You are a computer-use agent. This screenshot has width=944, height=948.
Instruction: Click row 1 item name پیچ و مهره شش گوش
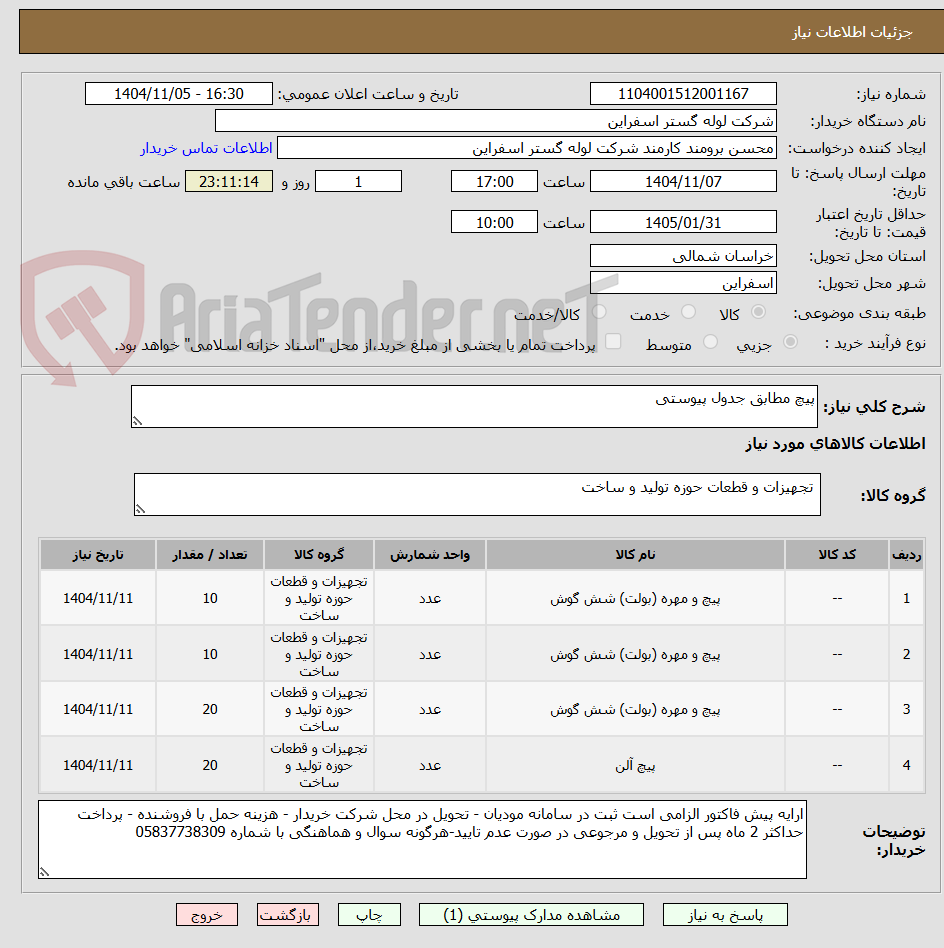coord(635,599)
